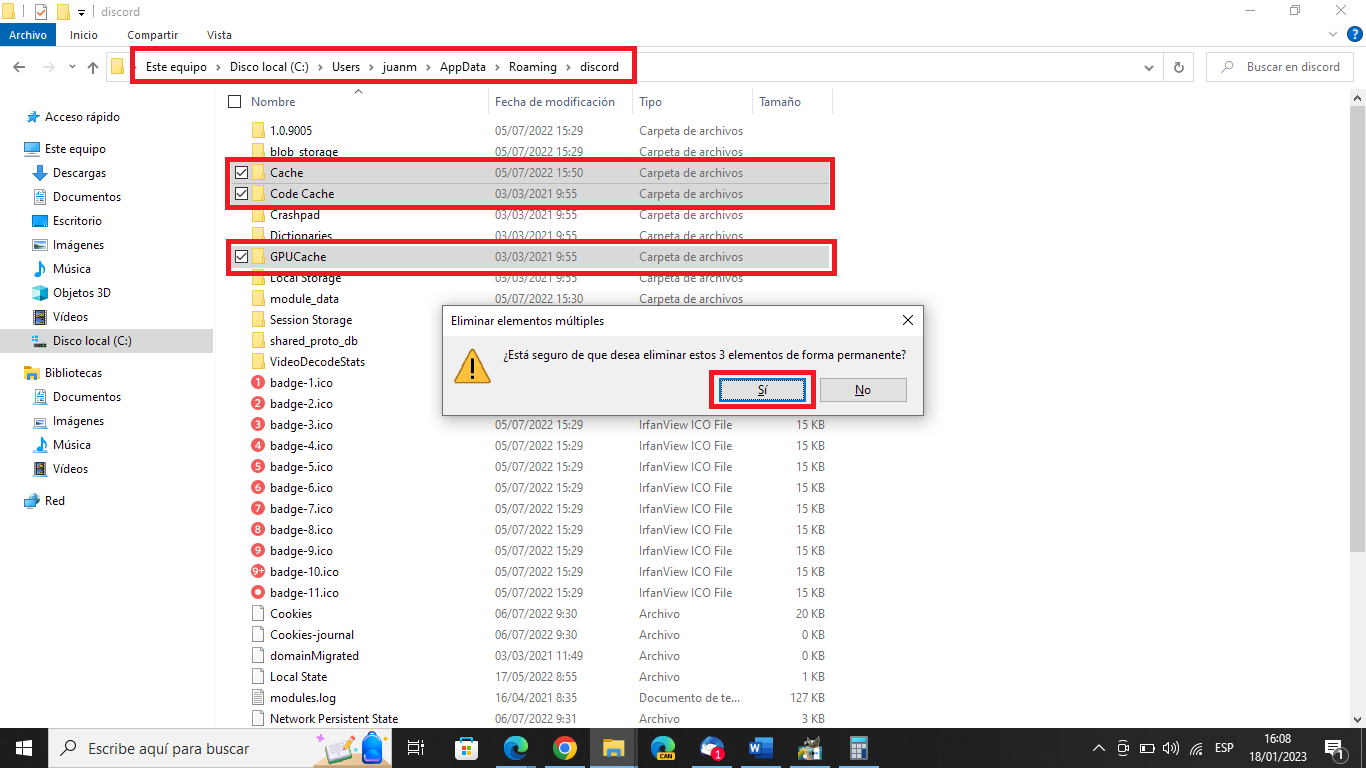Screen dimensions: 1366x768
Task: Show hidden system tray icons chevron
Action: pyautogui.click(x=1099, y=747)
